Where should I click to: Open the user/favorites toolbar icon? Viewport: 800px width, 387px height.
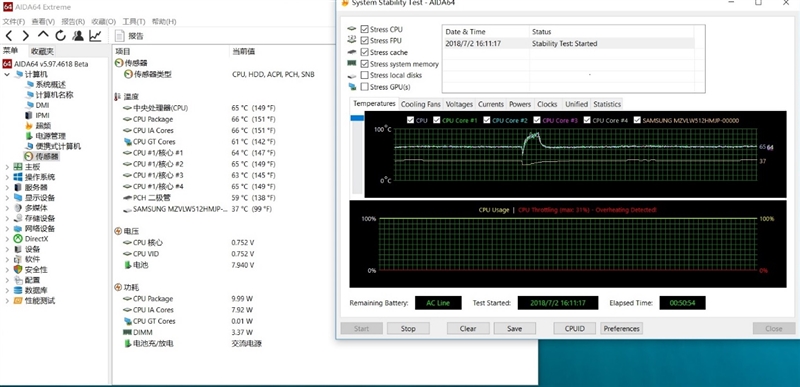pyautogui.click(x=78, y=36)
